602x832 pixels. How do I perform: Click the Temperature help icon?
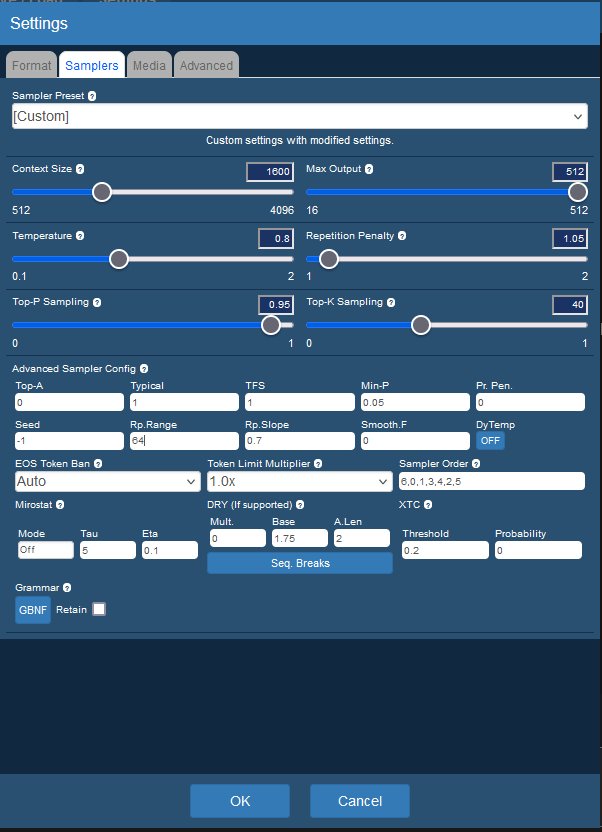tap(80, 237)
